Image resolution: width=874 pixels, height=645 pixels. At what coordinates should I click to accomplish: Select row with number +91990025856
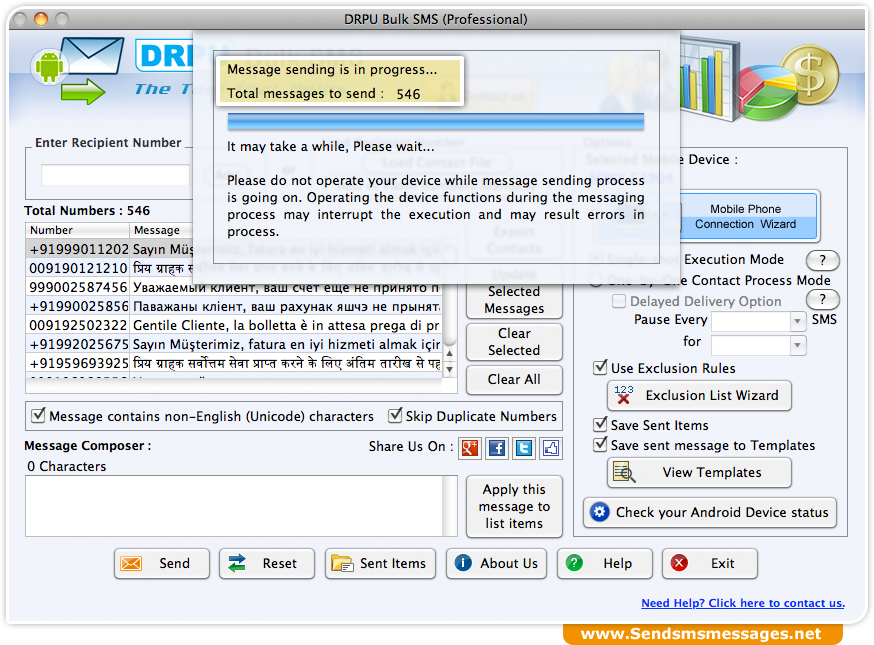(x=234, y=306)
